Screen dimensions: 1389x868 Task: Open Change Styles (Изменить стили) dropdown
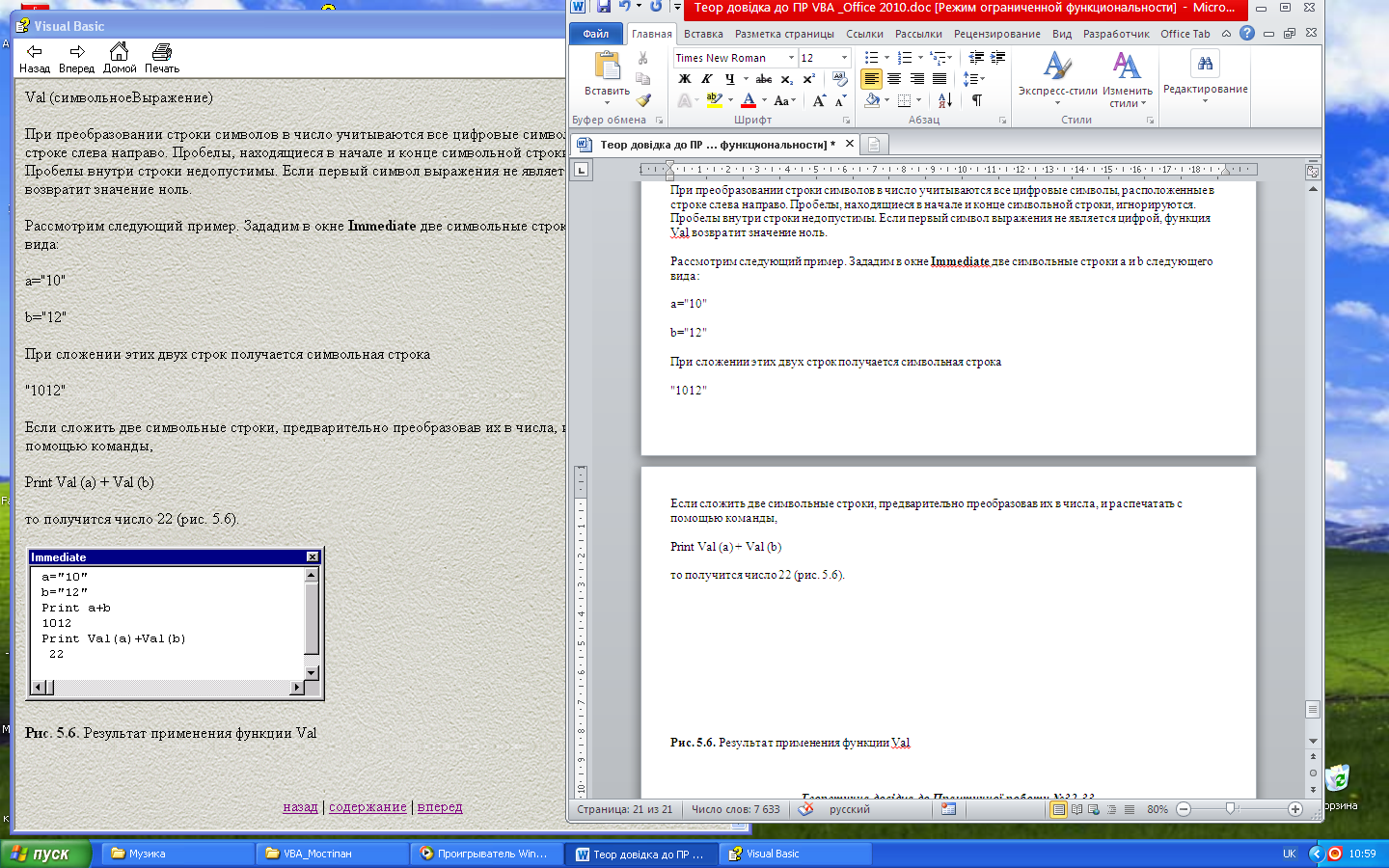(1127, 79)
